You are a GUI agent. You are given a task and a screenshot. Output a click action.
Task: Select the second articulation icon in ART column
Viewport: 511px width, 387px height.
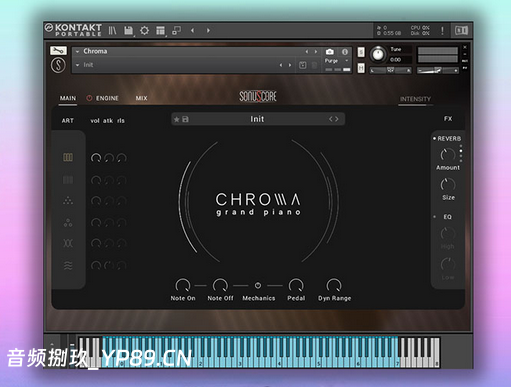[68, 180]
